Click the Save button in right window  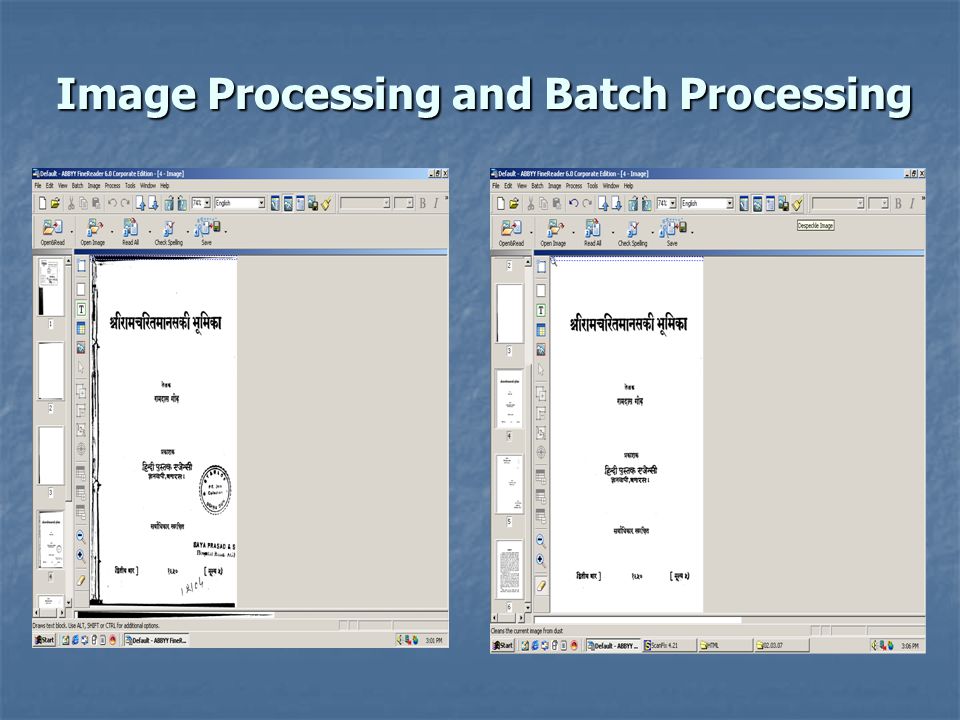(x=672, y=233)
